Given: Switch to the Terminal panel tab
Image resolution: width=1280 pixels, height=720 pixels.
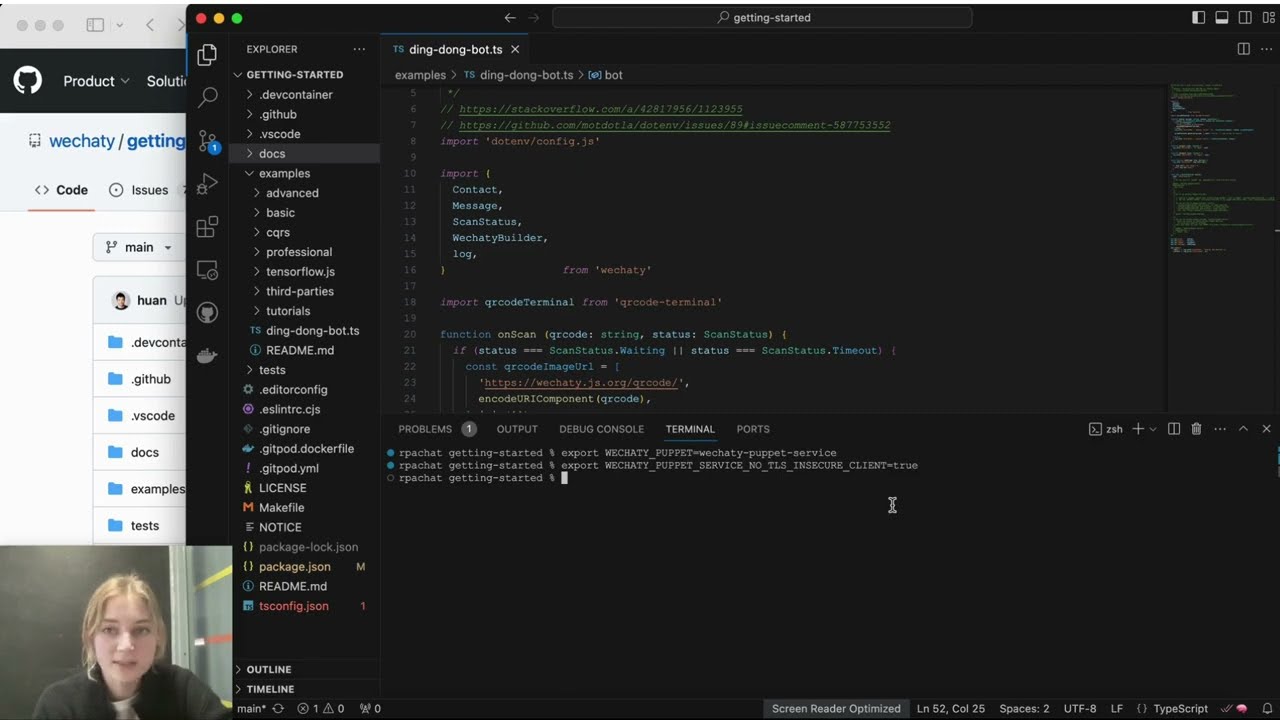Looking at the screenshot, I should click(x=690, y=429).
